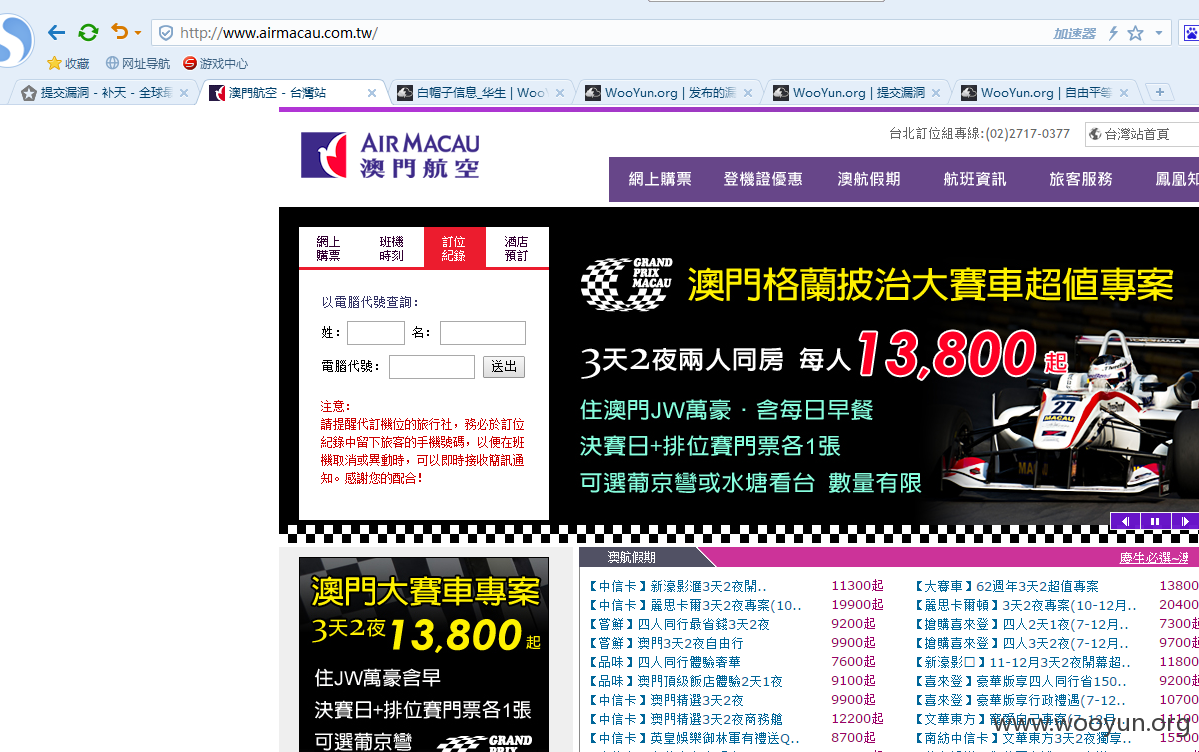Switch to WooYun.org 提交漏洞 tab

click(x=848, y=93)
